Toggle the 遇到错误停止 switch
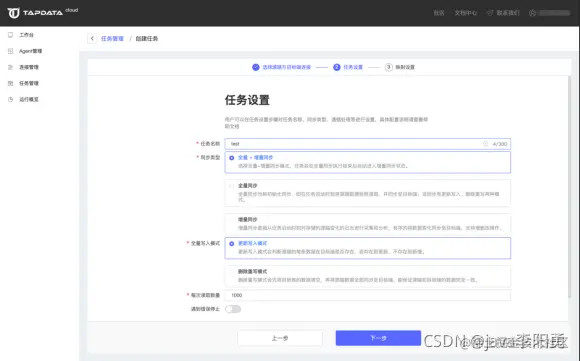580x361 pixels. (x=233, y=309)
